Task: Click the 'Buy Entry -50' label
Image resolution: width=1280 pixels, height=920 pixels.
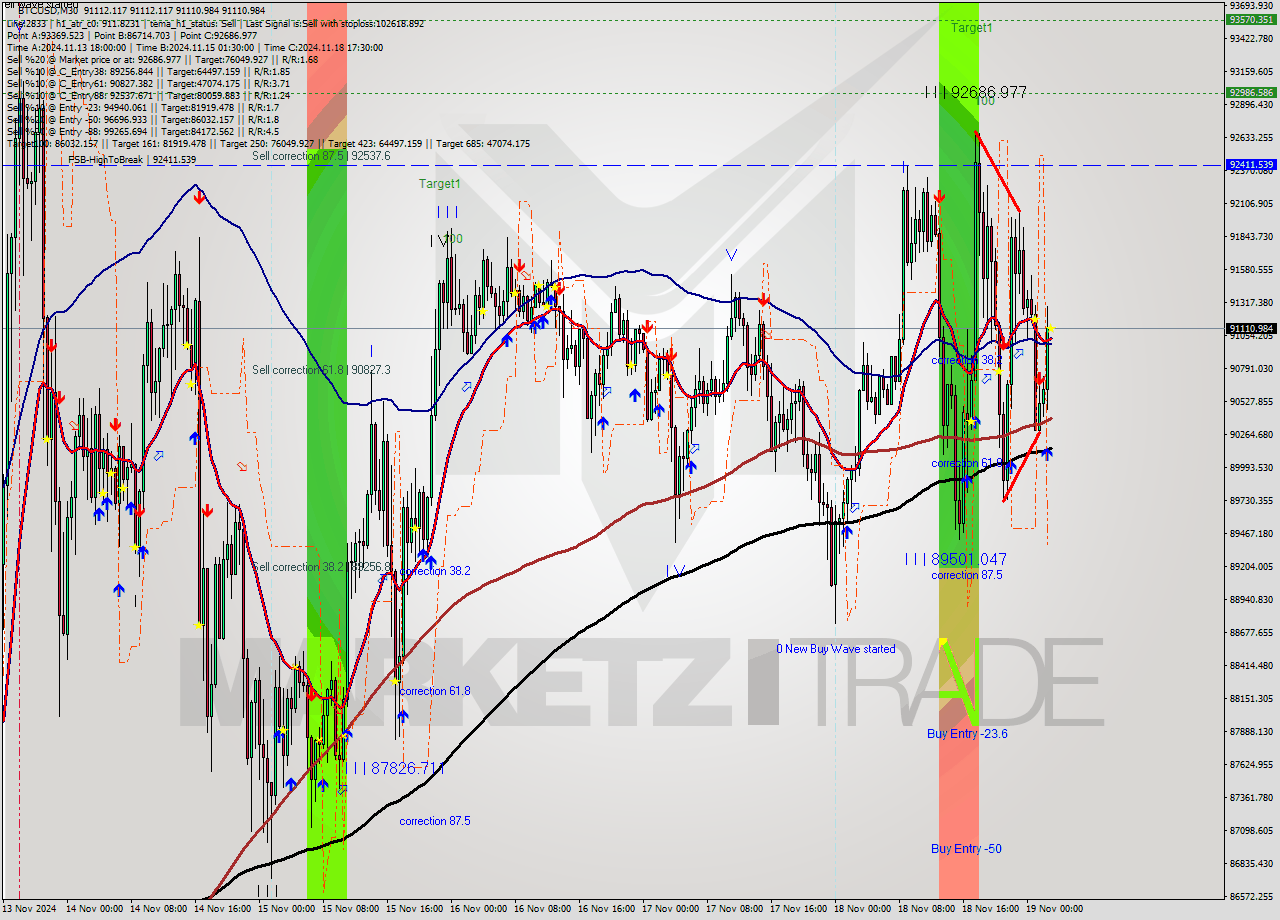Action: pos(966,849)
